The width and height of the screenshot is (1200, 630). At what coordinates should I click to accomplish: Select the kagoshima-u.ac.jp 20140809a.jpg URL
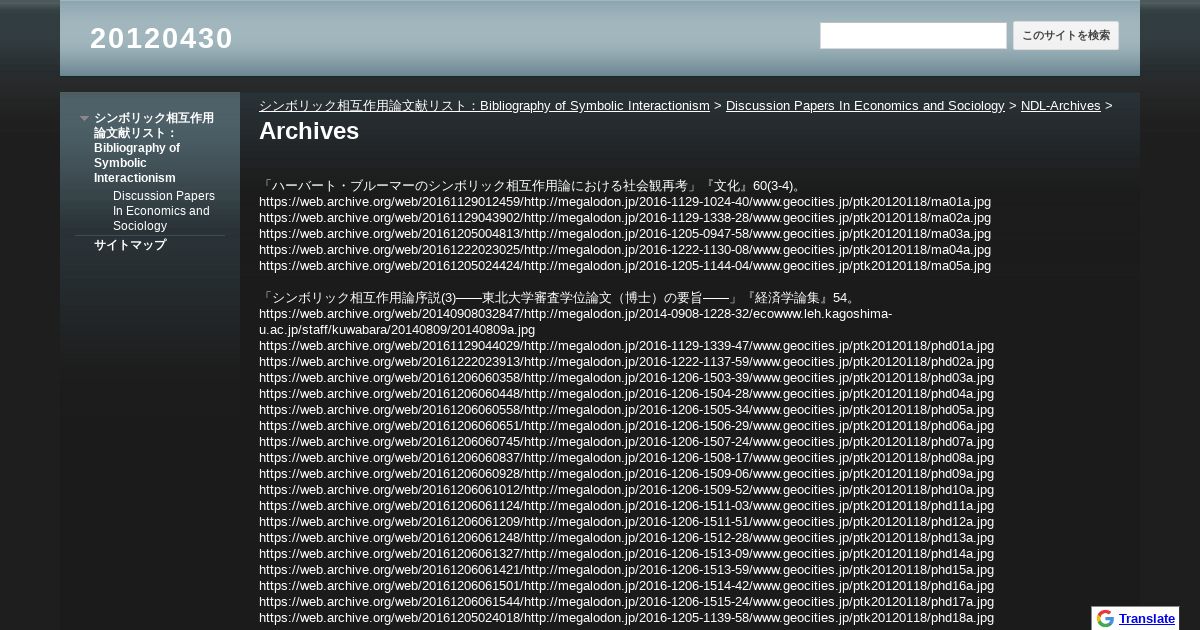pos(576,322)
